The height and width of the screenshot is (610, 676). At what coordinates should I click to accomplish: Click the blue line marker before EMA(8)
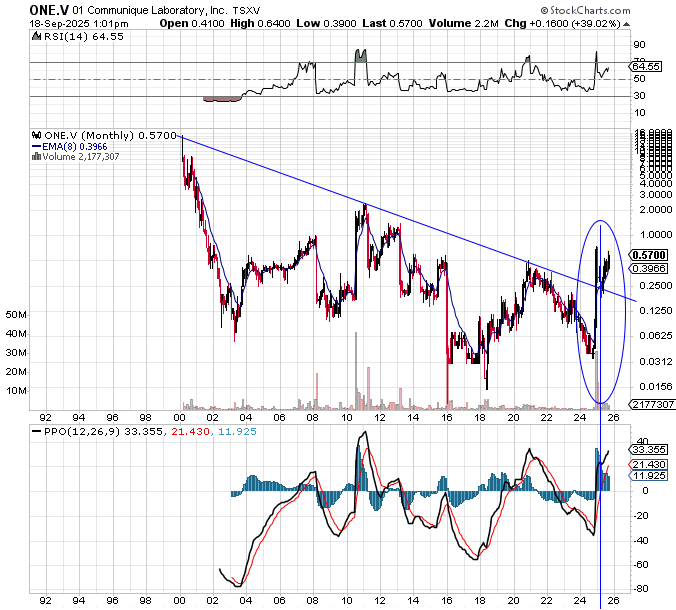[37, 147]
